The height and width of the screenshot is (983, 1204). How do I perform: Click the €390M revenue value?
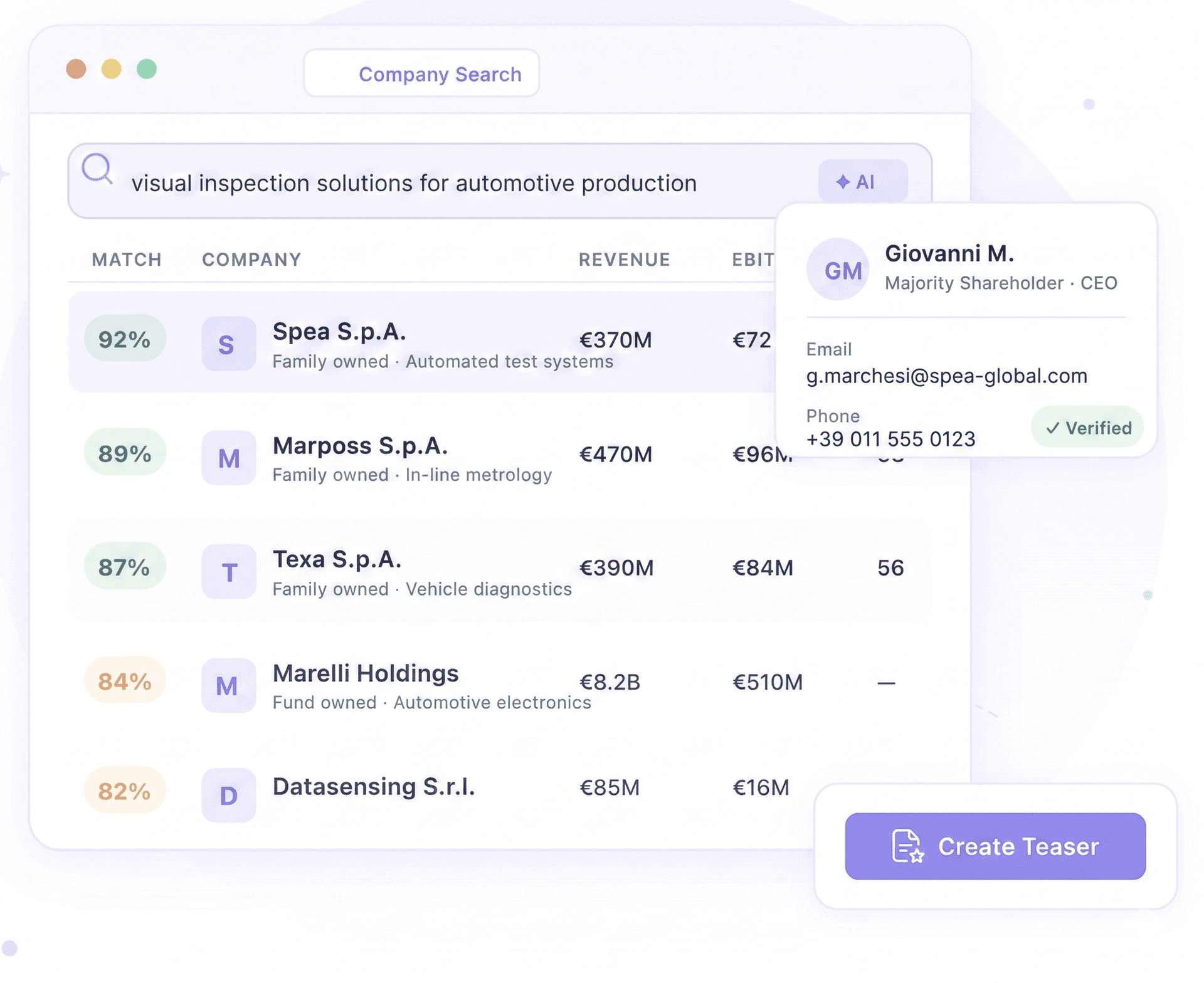coord(616,567)
